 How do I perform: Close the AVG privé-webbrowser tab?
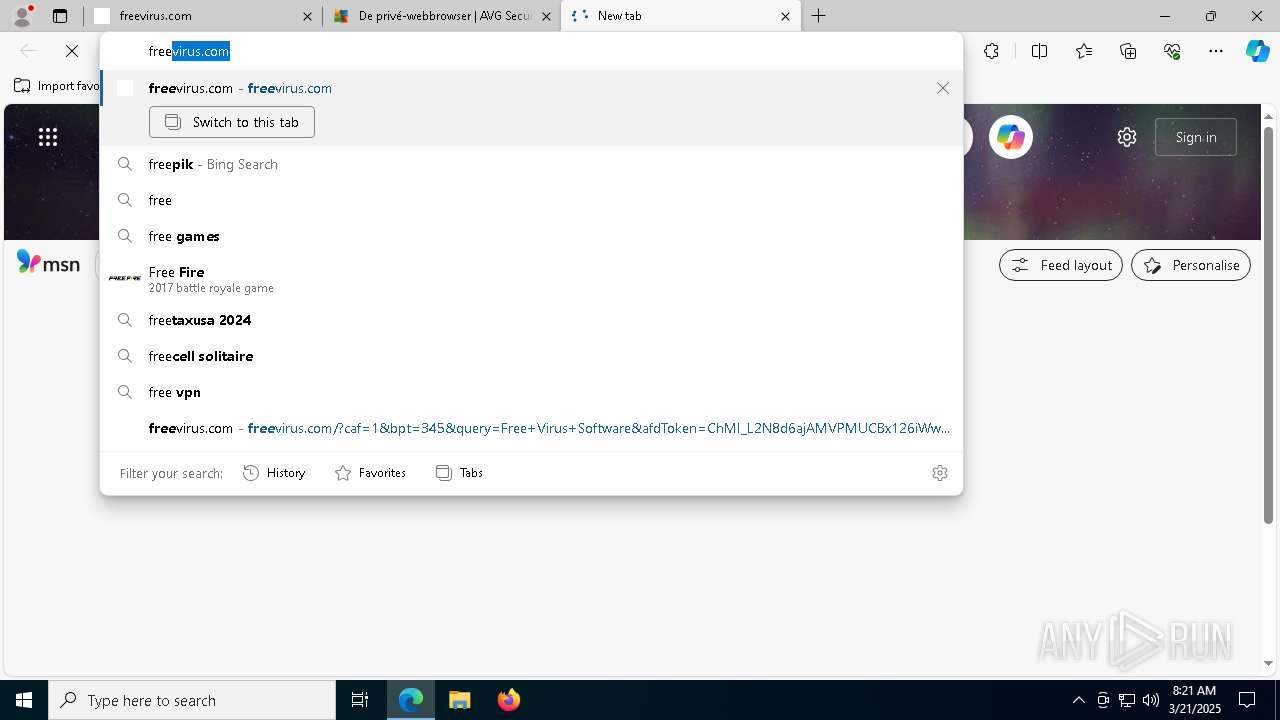(546, 16)
